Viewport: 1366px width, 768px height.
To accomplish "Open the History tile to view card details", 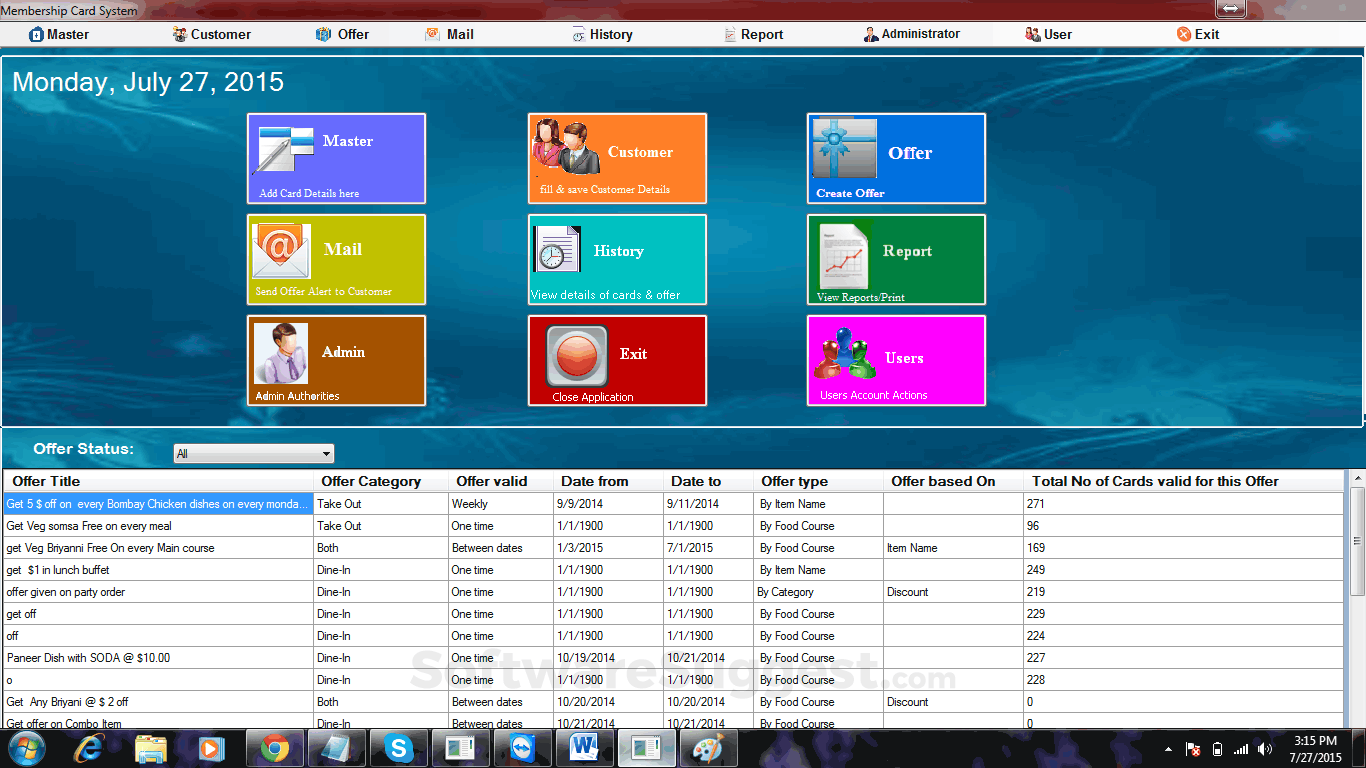I will click(x=616, y=259).
